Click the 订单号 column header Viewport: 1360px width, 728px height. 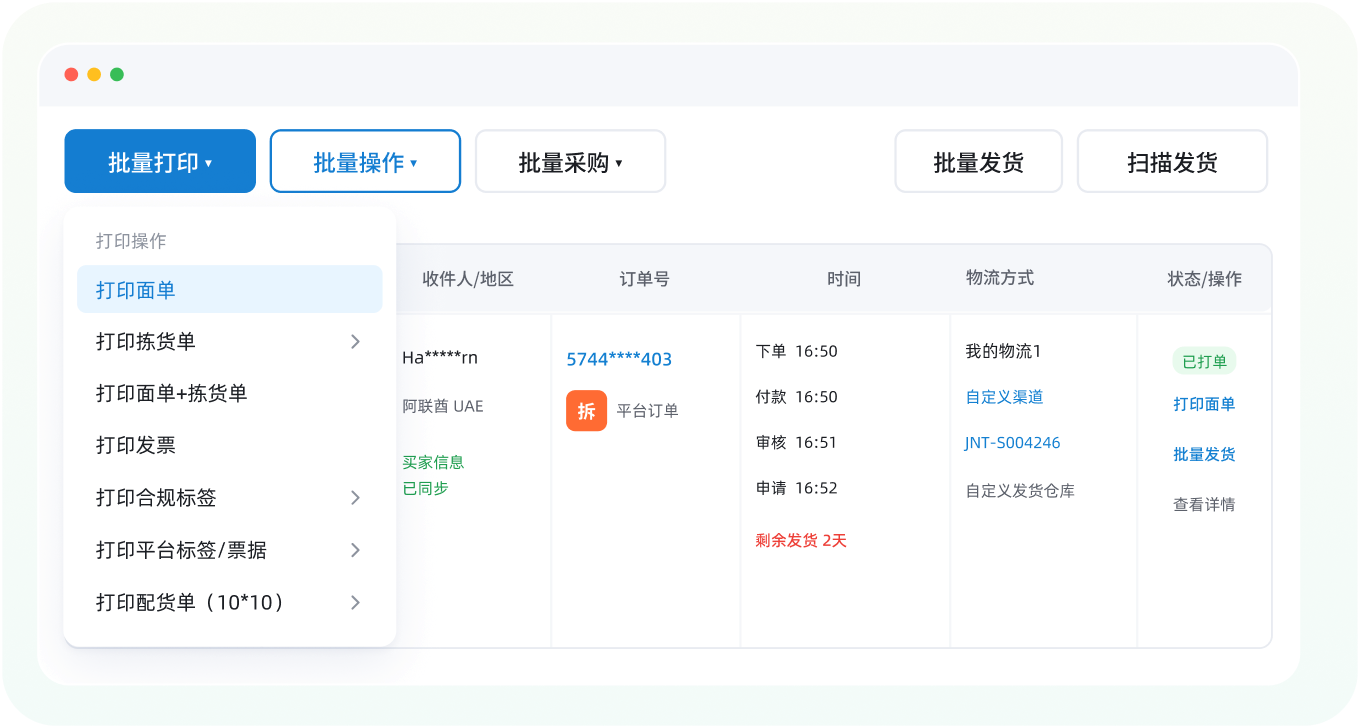pos(644,279)
